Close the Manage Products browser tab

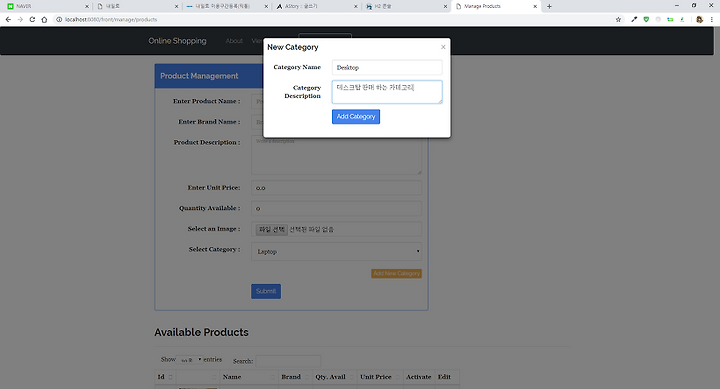click(x=535, y=6)
